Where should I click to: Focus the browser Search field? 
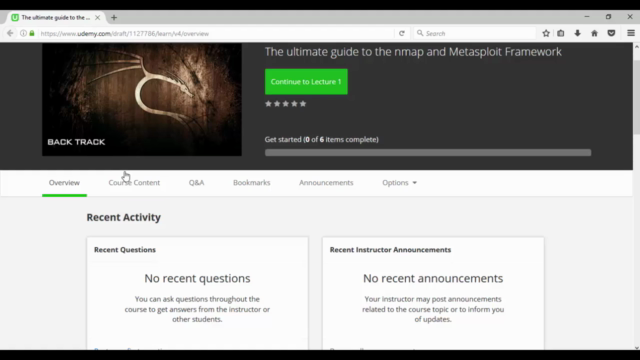476,33
